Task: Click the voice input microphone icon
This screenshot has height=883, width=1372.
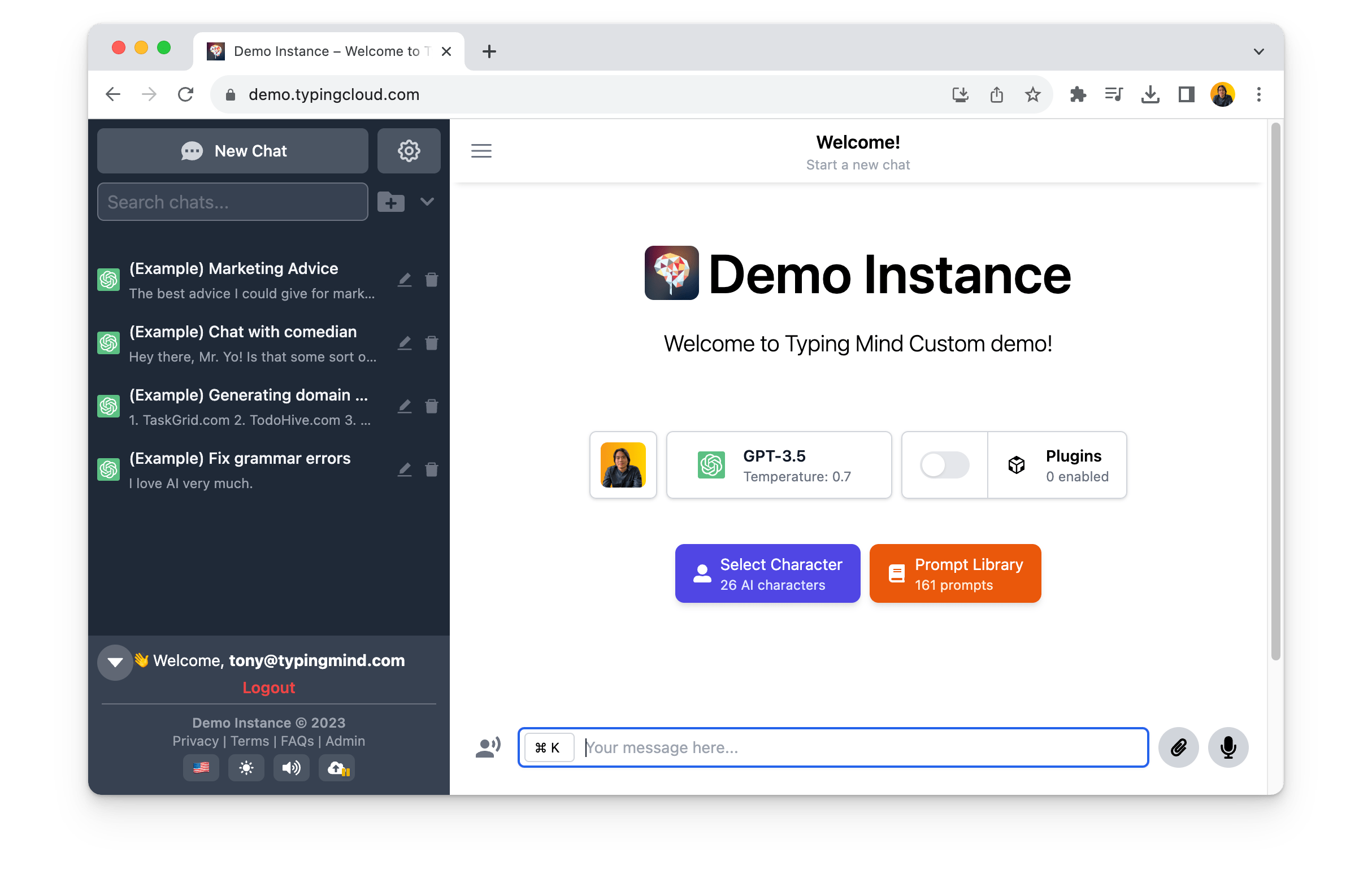Action: (x=1228, y=747)
